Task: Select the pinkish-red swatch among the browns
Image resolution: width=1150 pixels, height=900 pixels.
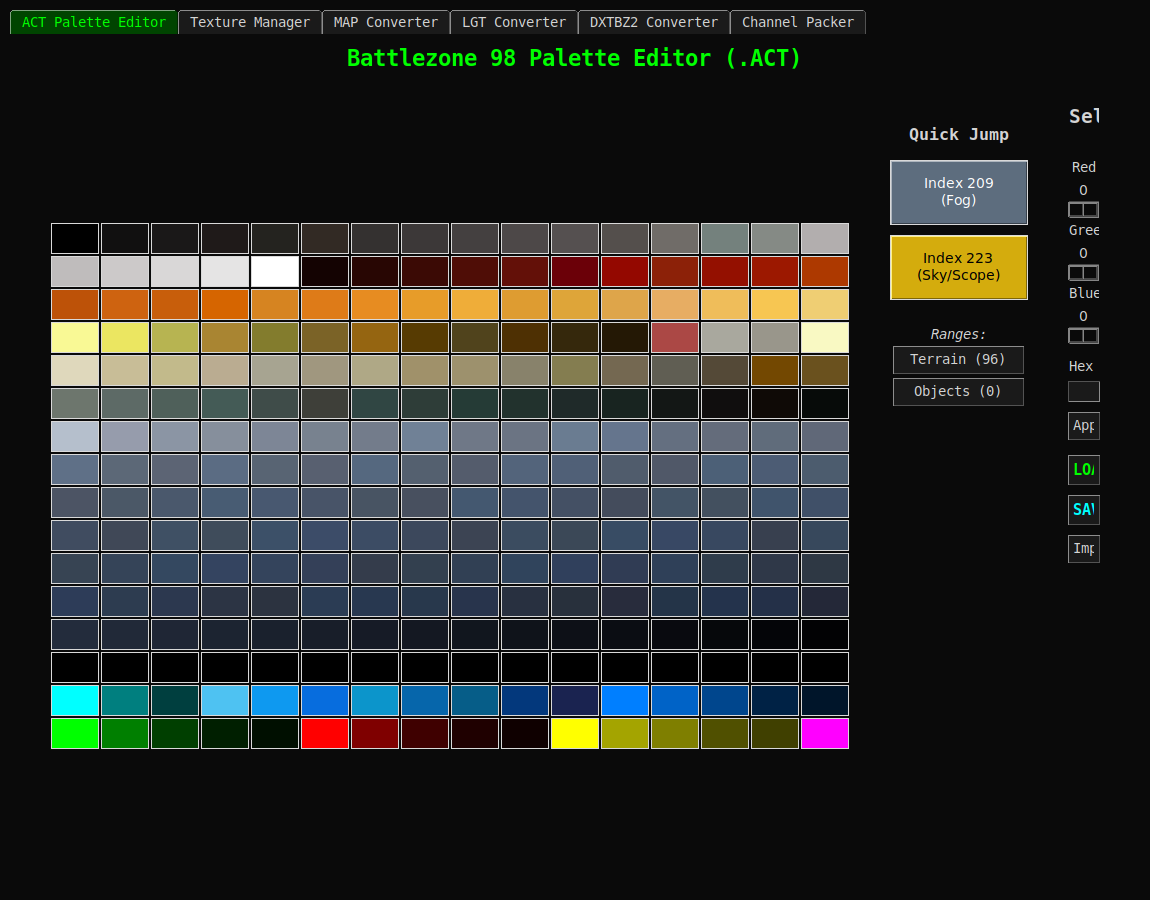Action: pyautogui.click(x=675, y=337)
